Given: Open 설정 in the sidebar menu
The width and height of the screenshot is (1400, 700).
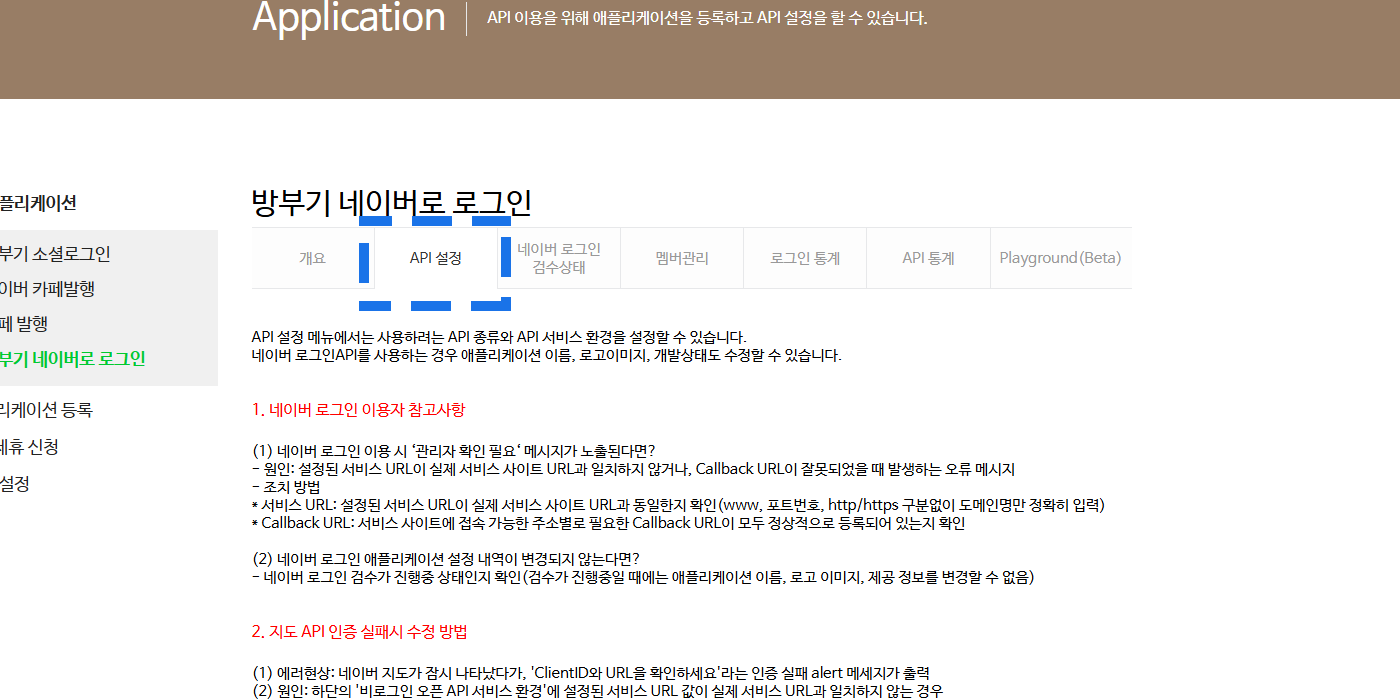Looking at the screenshot, I should 15,484.
